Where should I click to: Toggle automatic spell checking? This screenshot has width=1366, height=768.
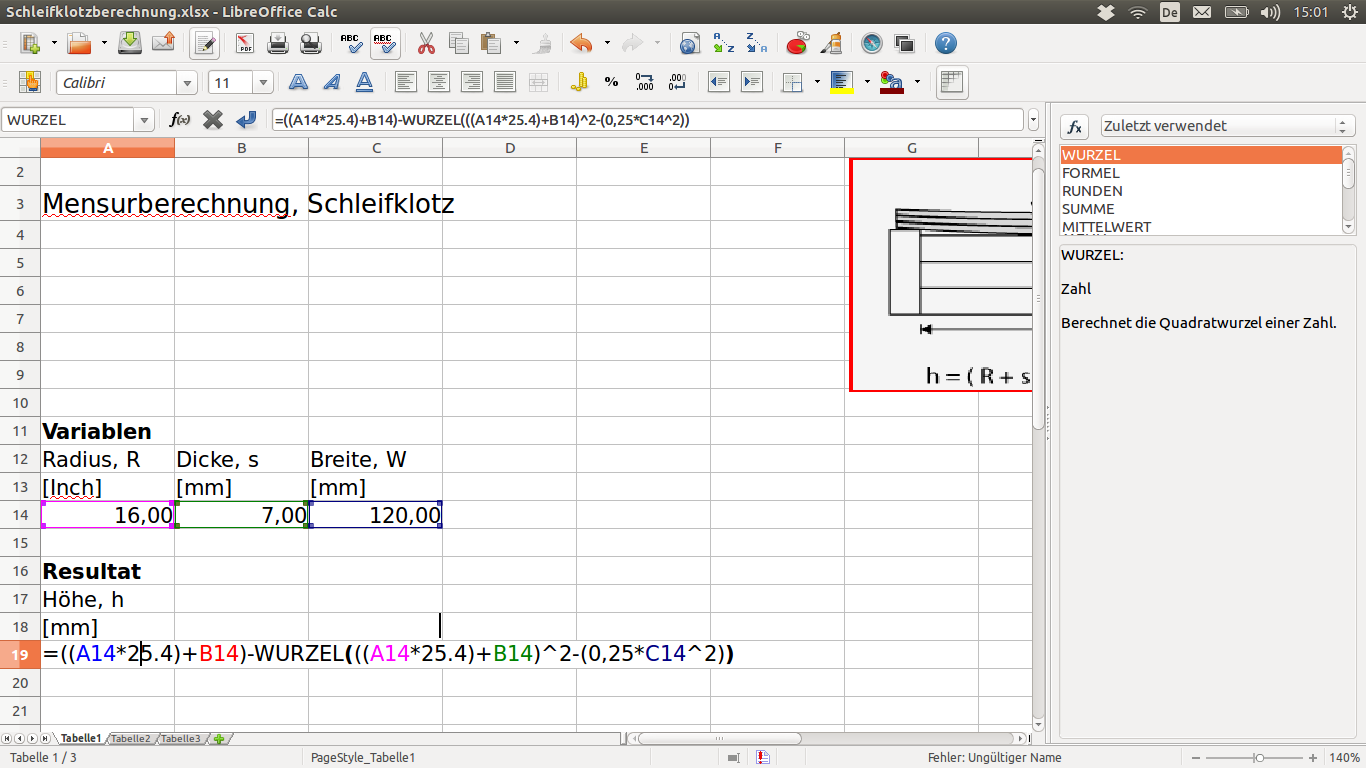(385, 44)
